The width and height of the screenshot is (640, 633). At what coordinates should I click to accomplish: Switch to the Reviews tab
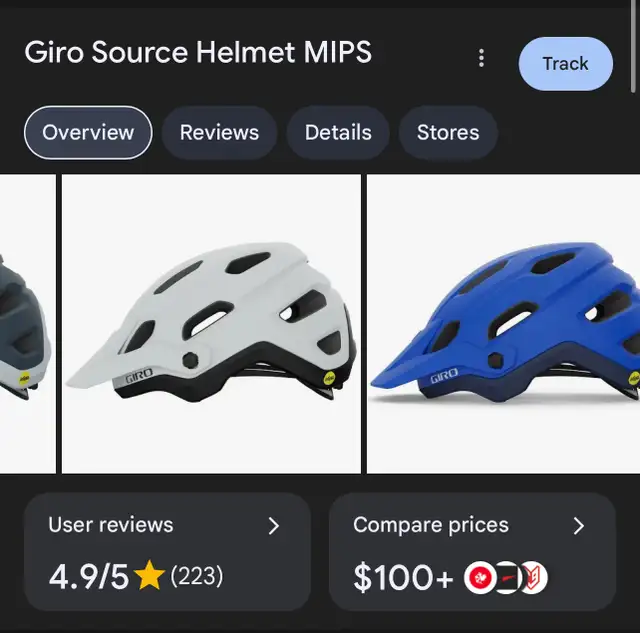point(219,132)
